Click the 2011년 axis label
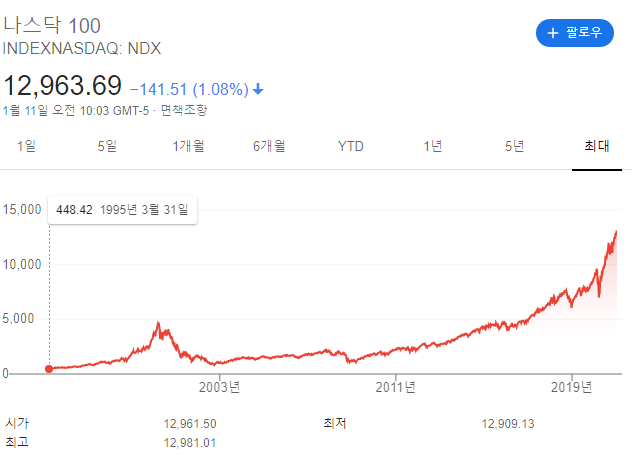The height and width of the screenshot is (458, 632). point(395,387)
